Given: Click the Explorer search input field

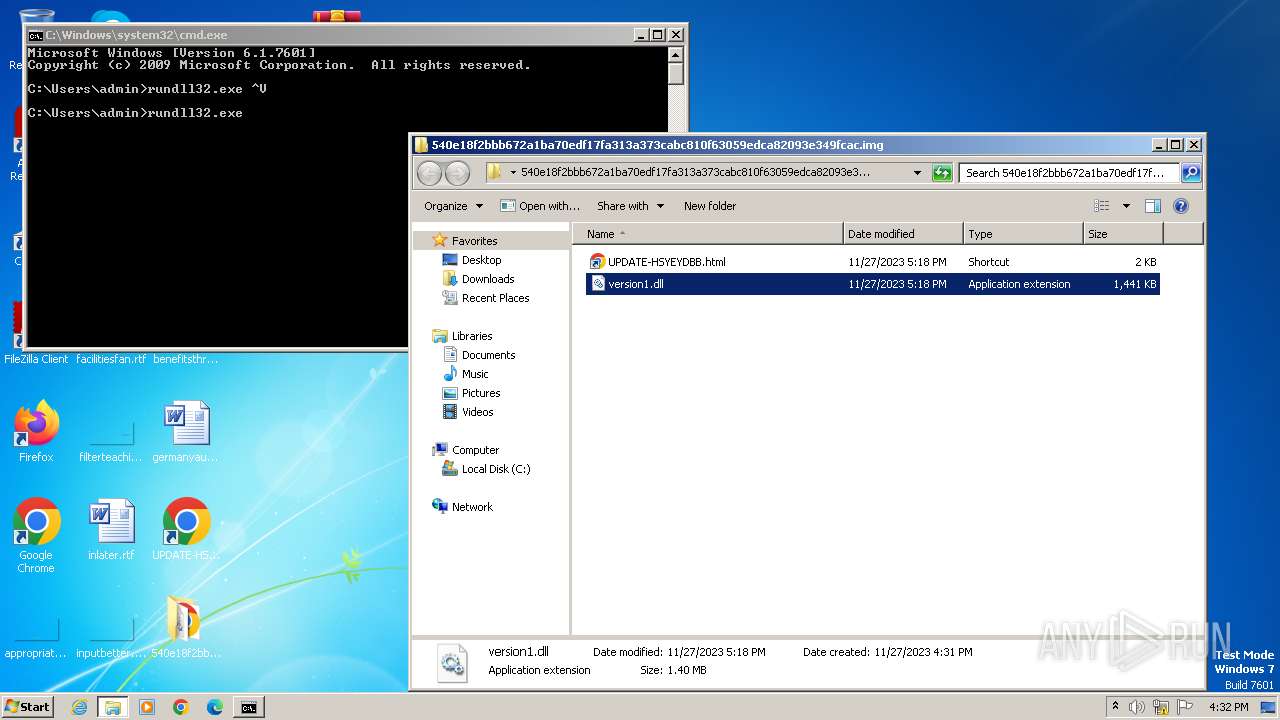Looking at the screenshot, I should [1069, 173].
